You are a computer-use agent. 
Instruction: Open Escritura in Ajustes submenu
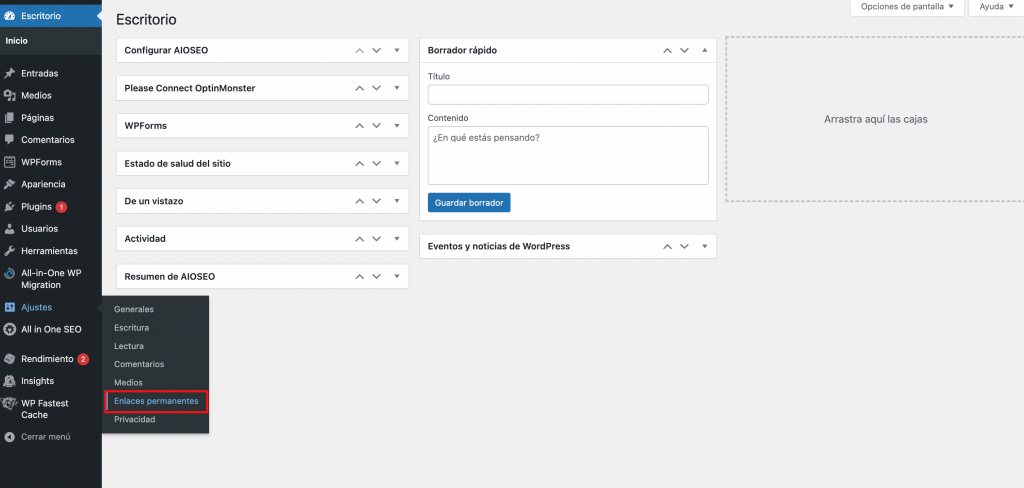tap(131, 327)
